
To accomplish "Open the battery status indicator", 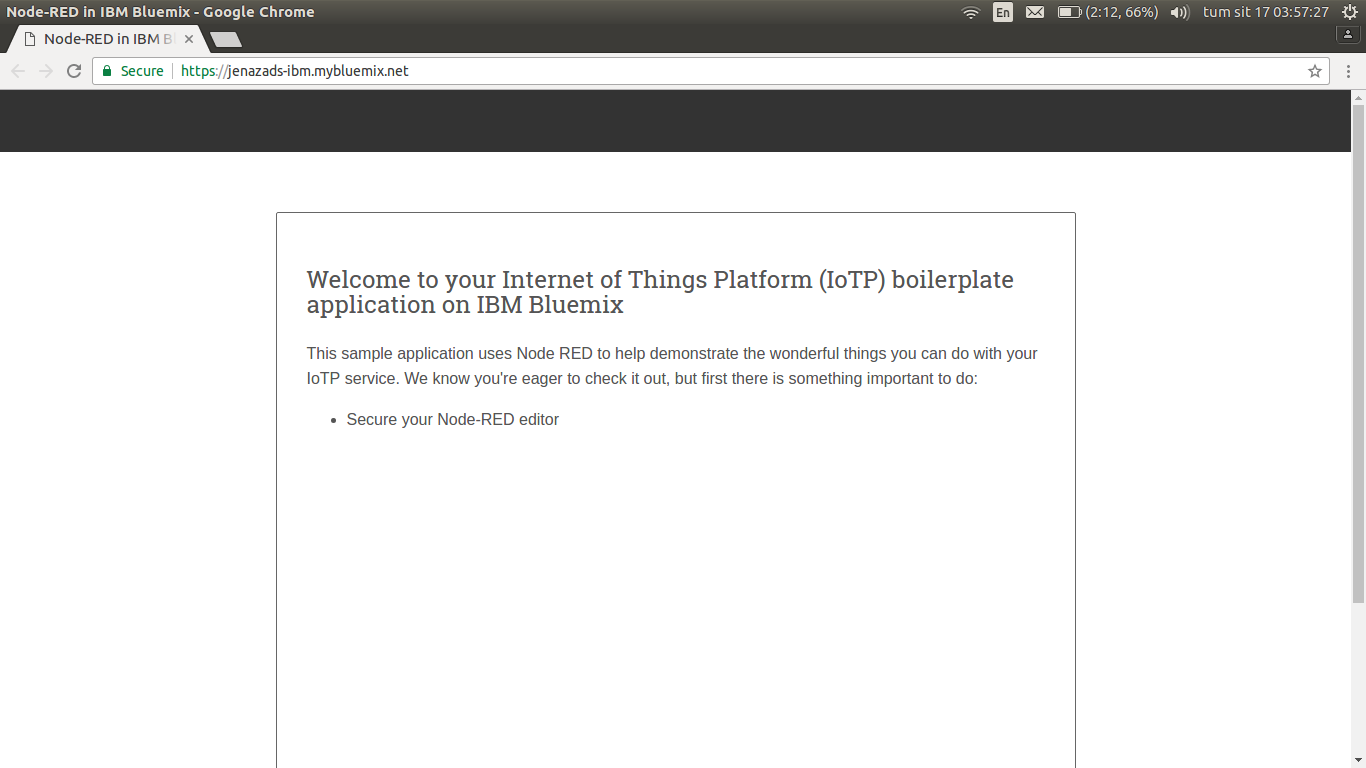I will tap(1108, 12).
